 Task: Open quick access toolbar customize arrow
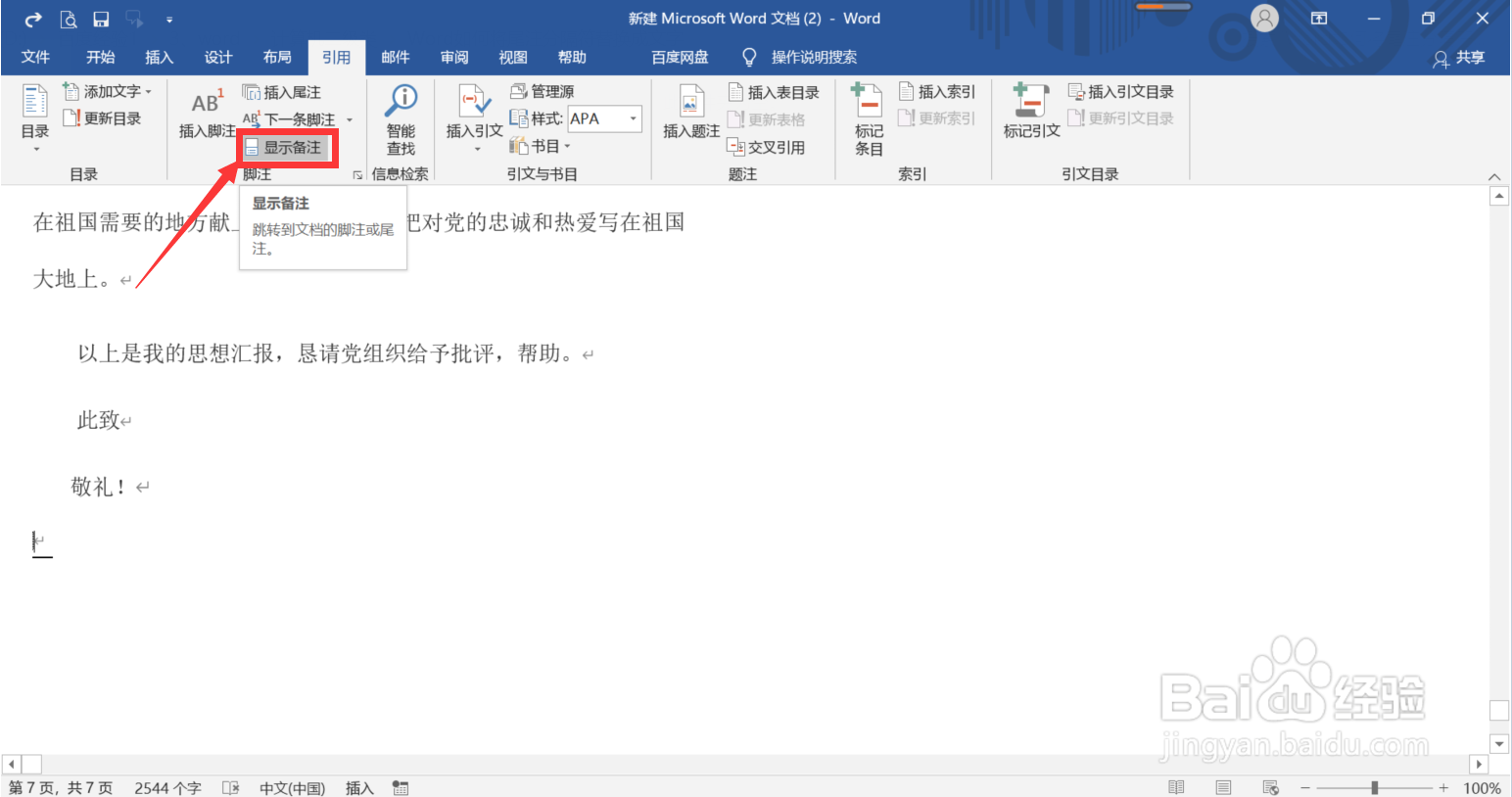coord(169,19)
